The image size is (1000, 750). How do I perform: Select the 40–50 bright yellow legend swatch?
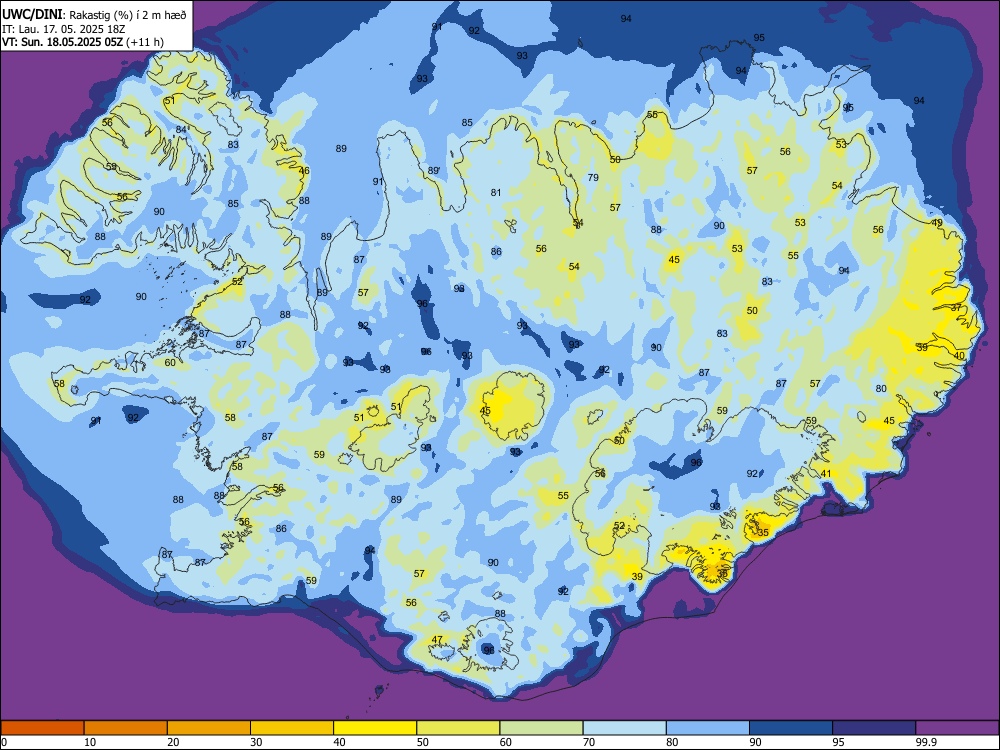coord(375,728)
